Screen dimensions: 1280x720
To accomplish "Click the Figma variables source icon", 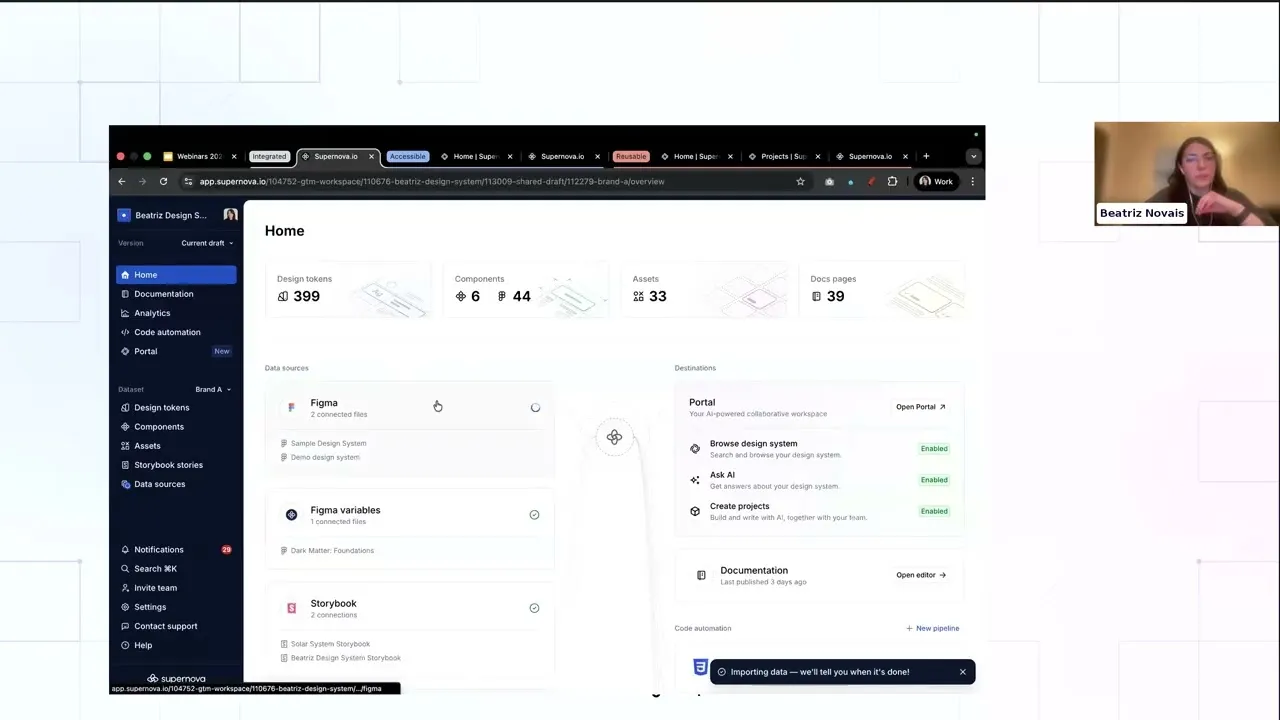I will point(291,515).
